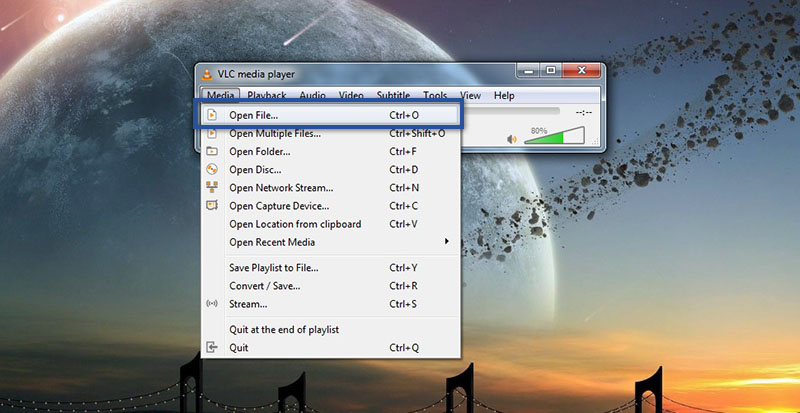Mute audio with the speaker icon
Viewport: 800px width, 413px height.
(x=512, y=139)
